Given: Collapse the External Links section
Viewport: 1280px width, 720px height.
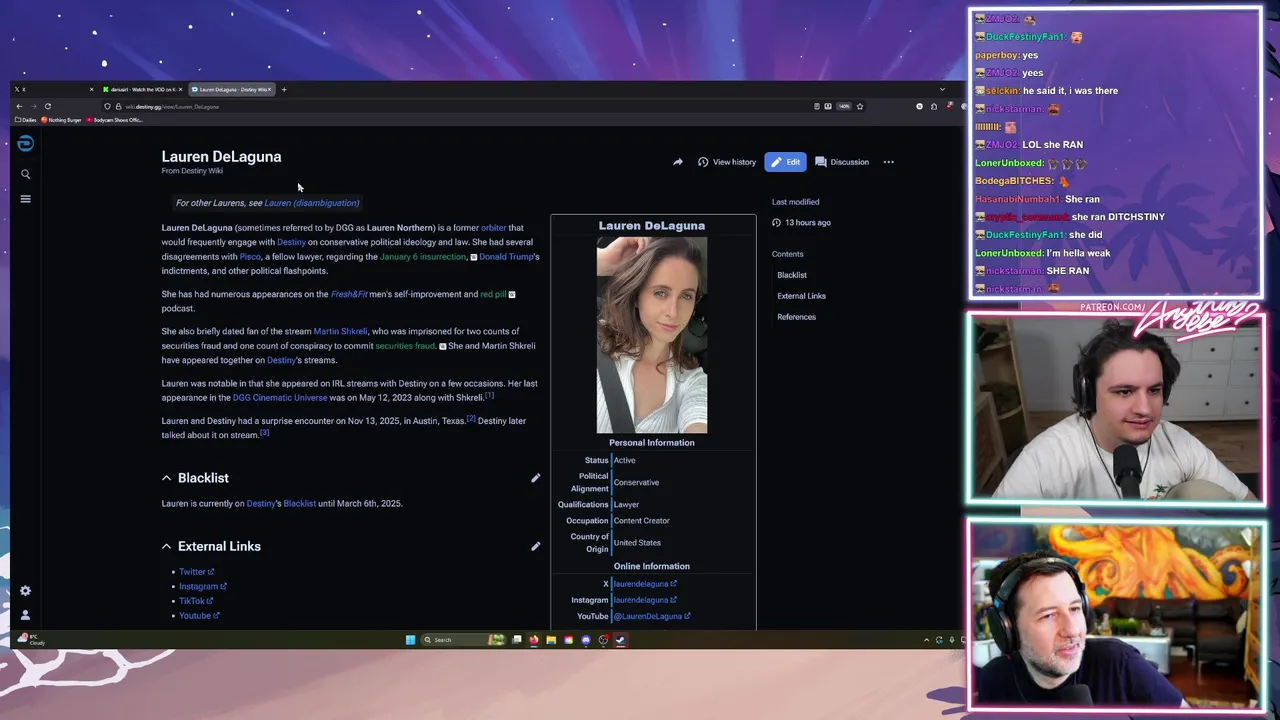Looking at the screenshot, I should click(x=166, y=546).
